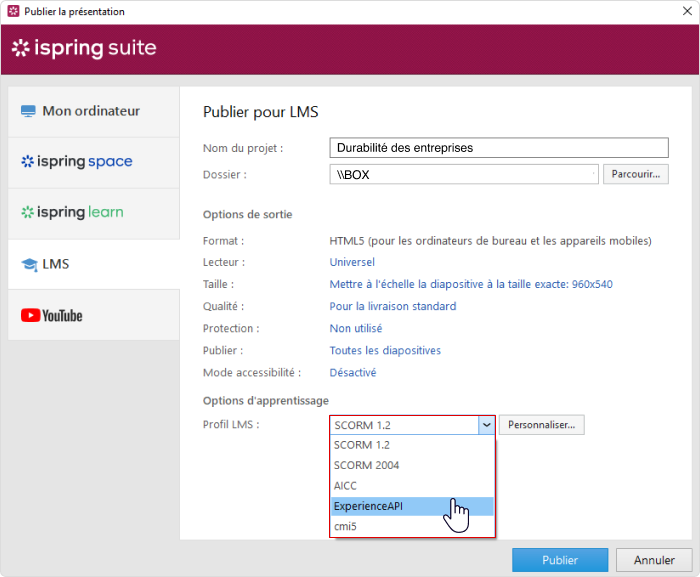The image size is (700, 577).
Task: Click the Options d'apprentissage heading
Action: (x=266, y=401)
